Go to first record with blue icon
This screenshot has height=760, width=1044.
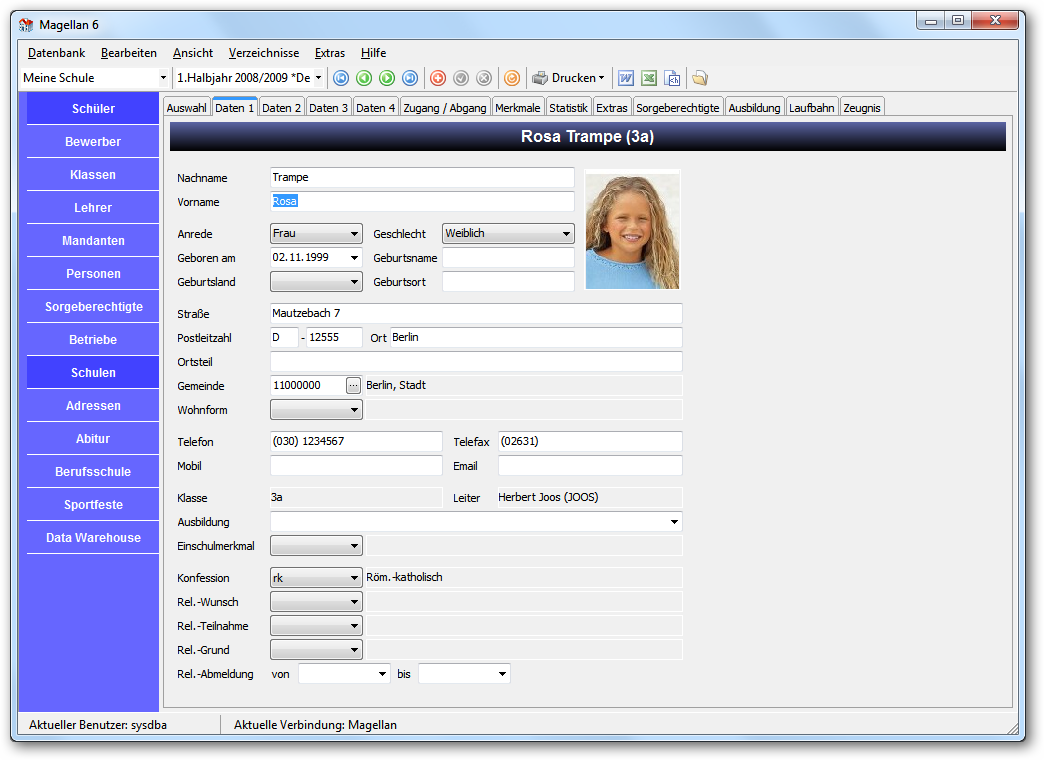pos(341,78)
